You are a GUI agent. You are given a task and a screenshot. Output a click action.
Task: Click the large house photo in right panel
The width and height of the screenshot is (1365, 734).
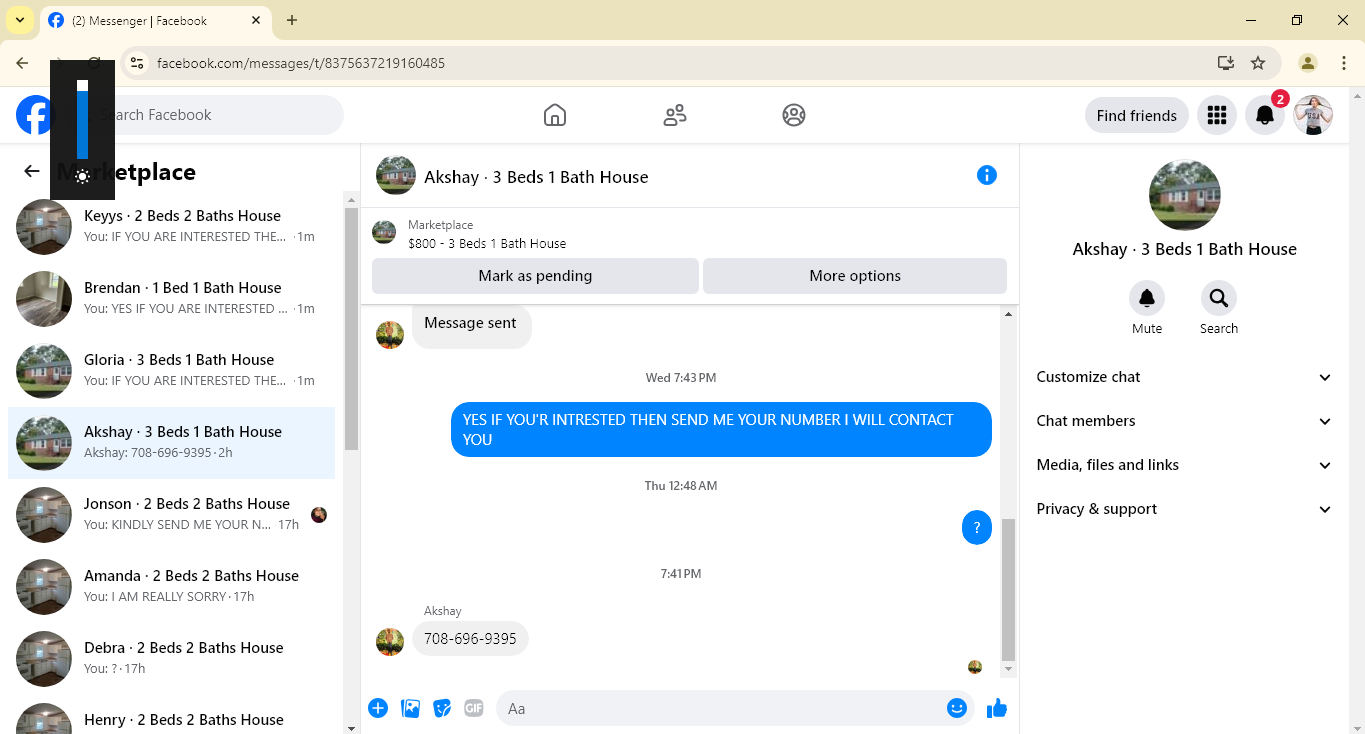click(1185, 195)
